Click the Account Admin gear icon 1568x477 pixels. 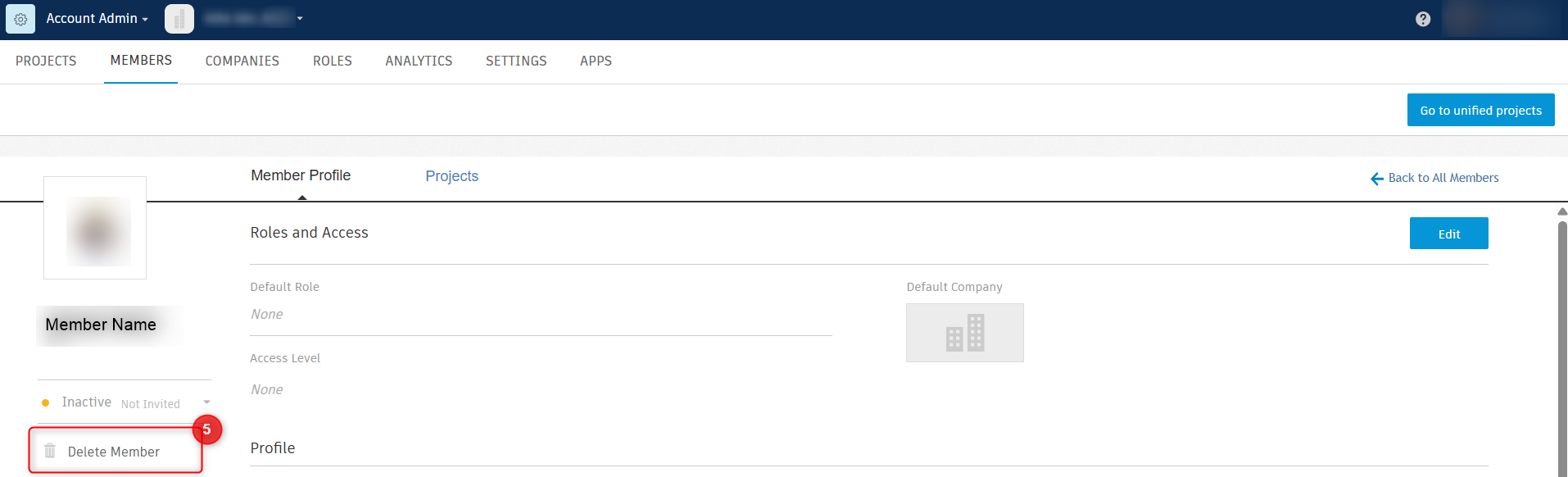coord(20,19)
